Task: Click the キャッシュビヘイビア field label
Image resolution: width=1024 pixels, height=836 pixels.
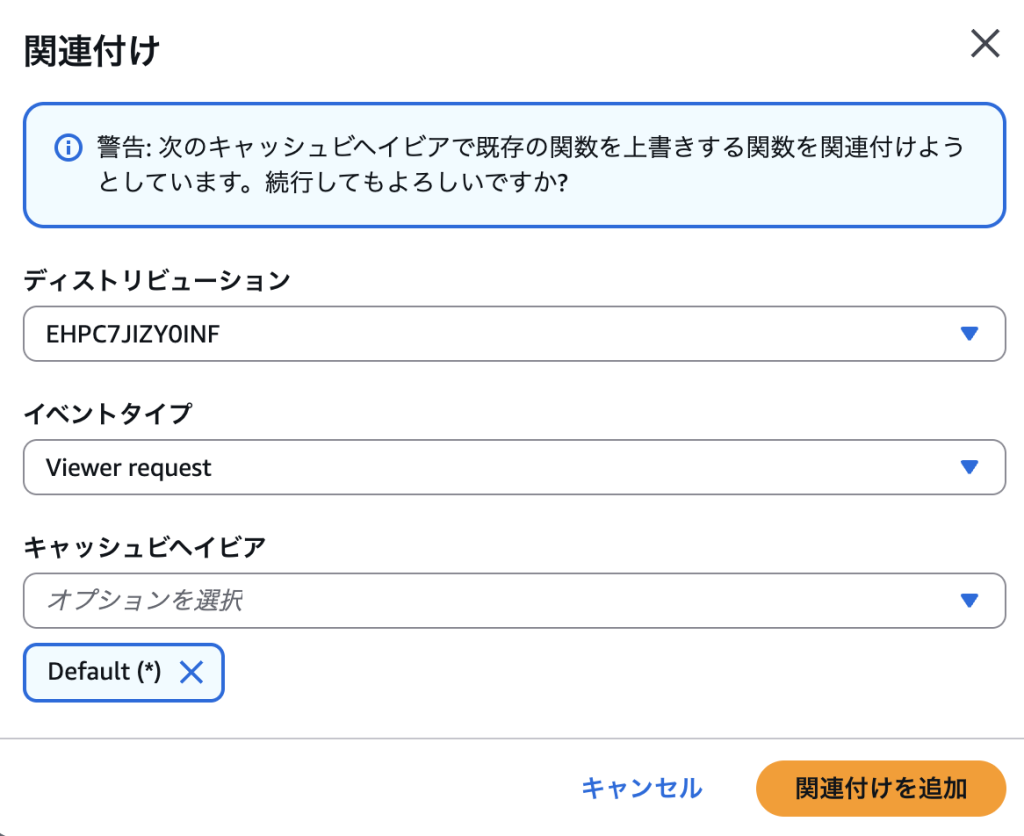Action: (x=144, y=547)
